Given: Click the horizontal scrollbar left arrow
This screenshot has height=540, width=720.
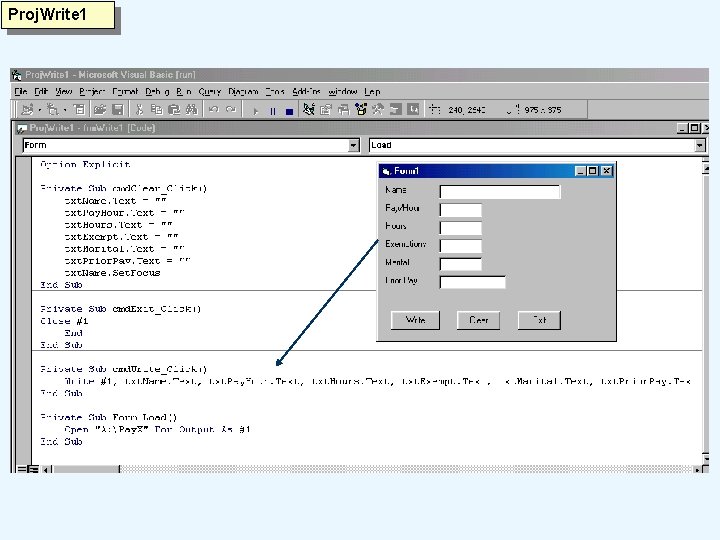Looking at the screenshot, I should (46, 469).
